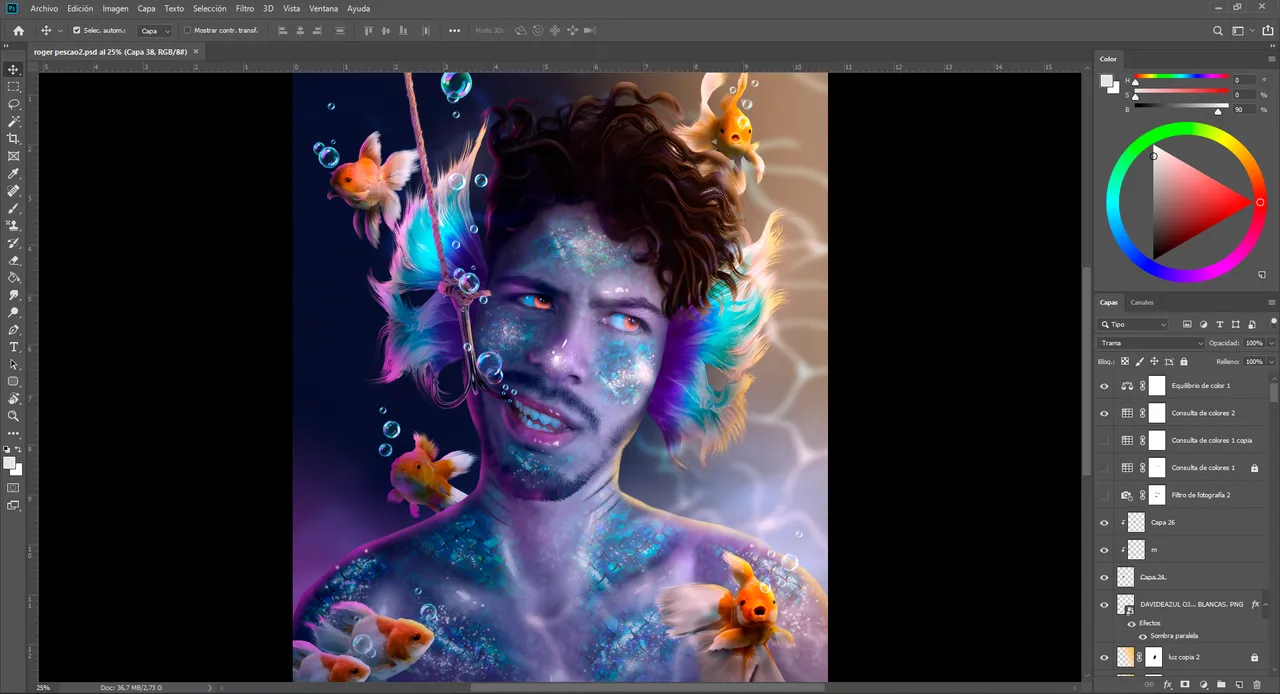Select the Zoom tool in the toolbox
The height and width of the screenshot is (694, 1280).
point(14,416)
